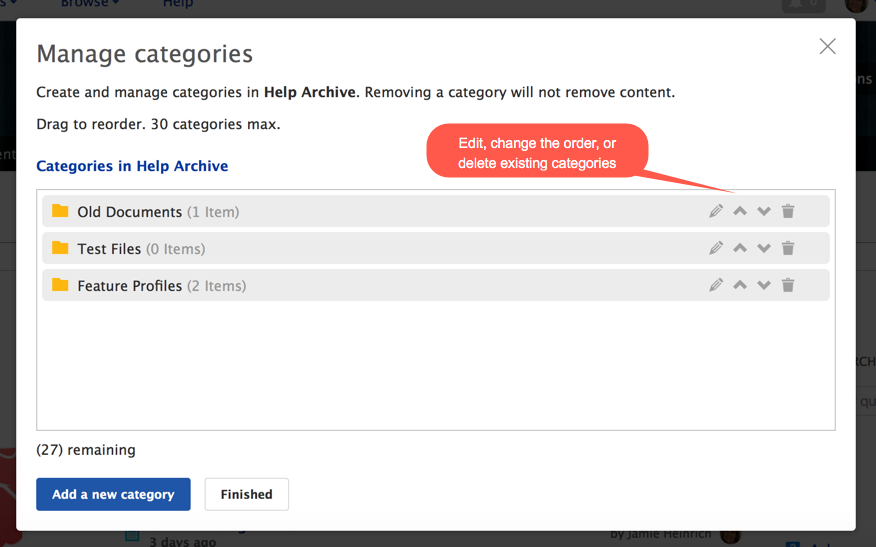Viewport: 876px width, 547px height.
Task: Click Add a new category button
Action: point(113,494)
